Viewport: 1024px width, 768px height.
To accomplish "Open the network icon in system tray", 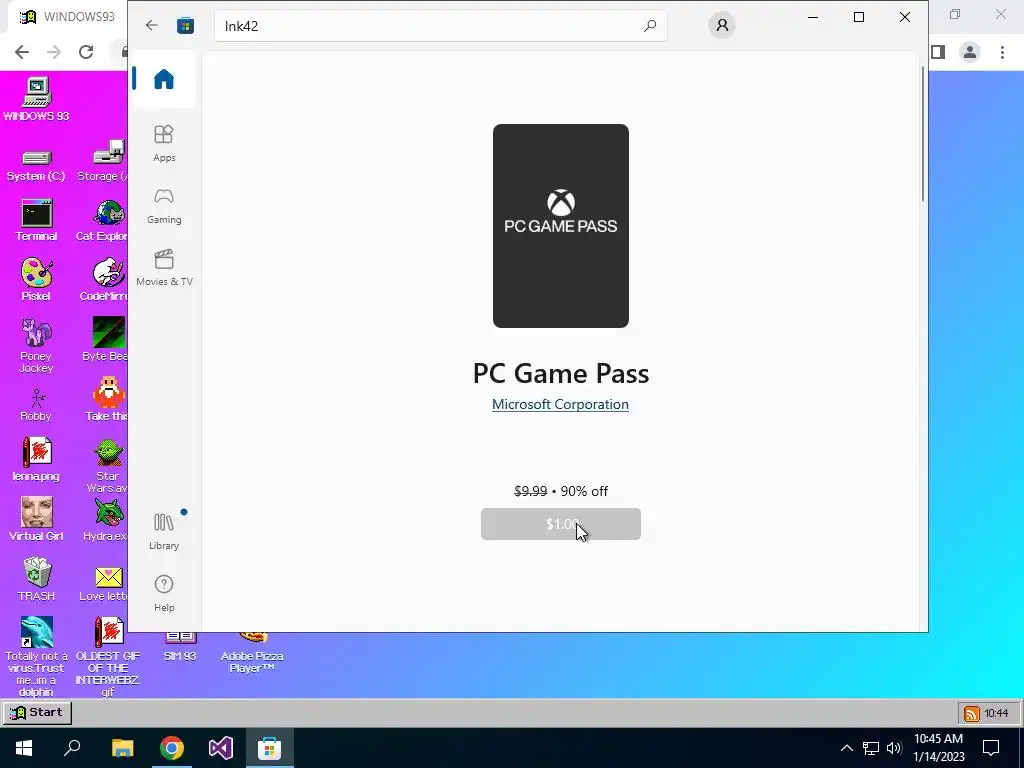I will pyautogui.click(x=871, y=748).
